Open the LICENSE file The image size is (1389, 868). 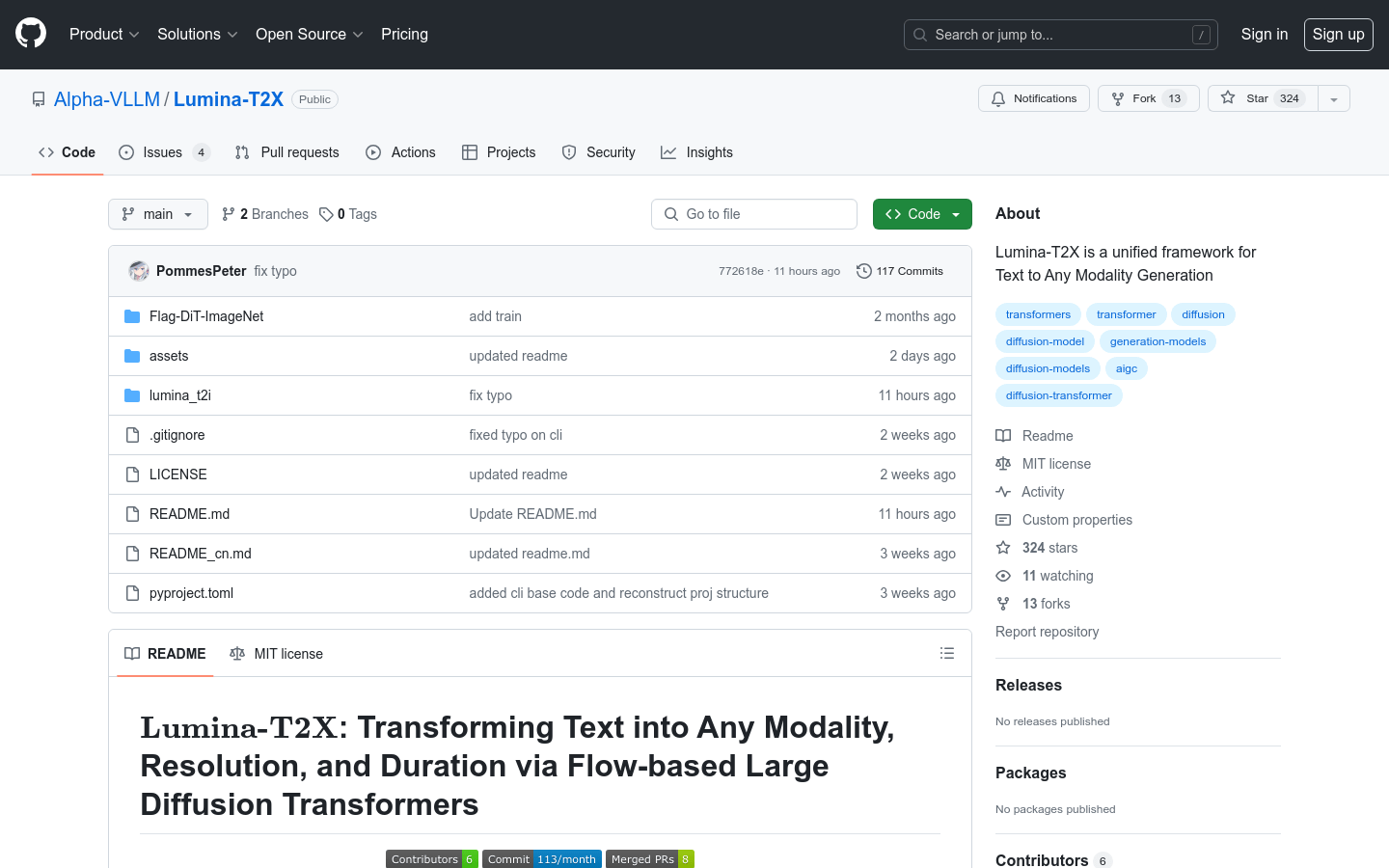click(x=178, y=475)
